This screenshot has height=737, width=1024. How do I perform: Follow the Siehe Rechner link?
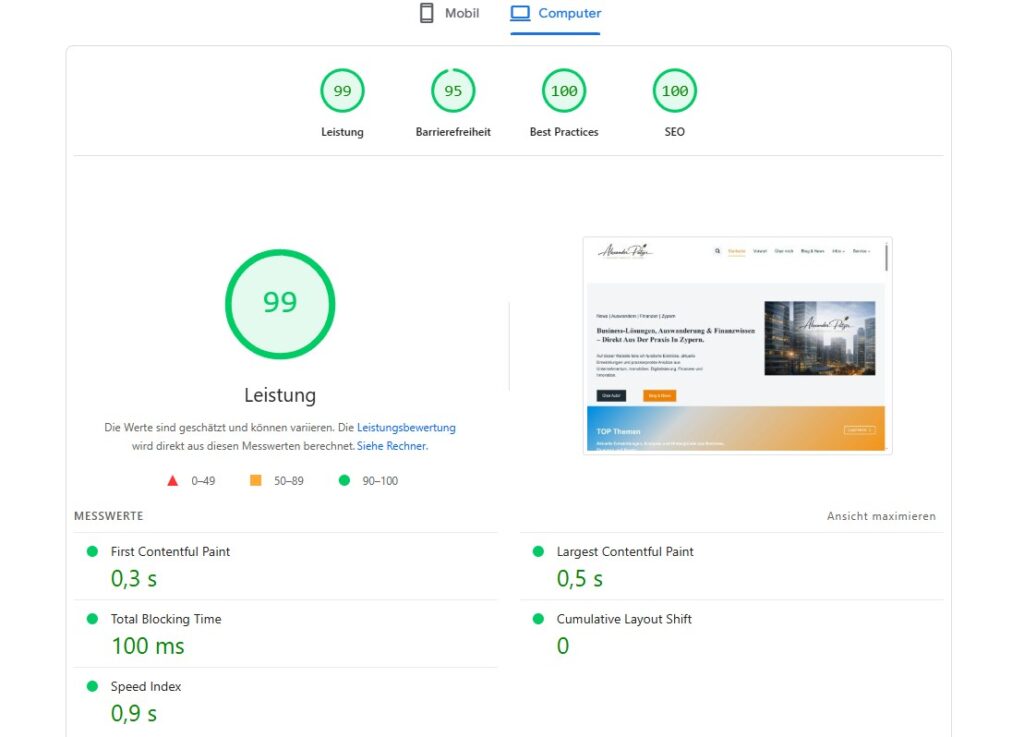click(392, 446)
